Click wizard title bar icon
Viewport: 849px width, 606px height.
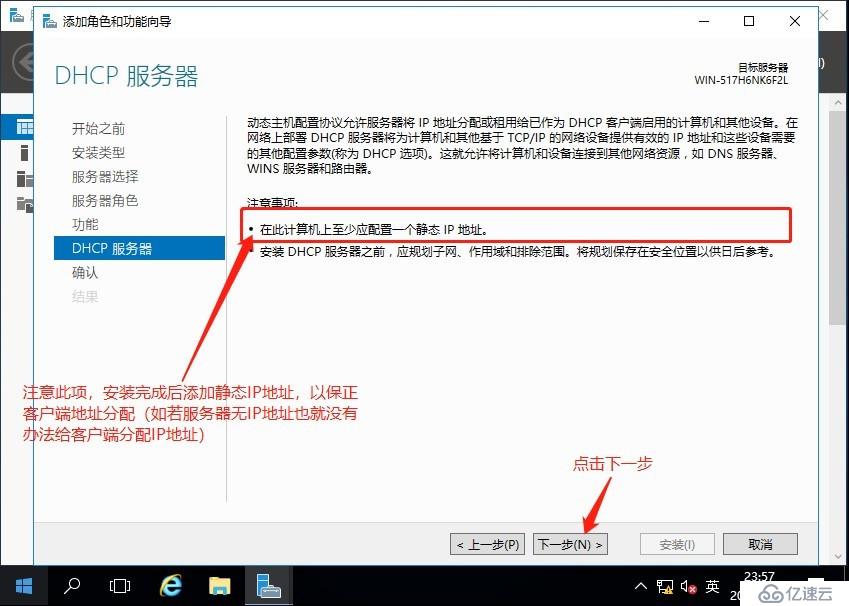[49, 21]
